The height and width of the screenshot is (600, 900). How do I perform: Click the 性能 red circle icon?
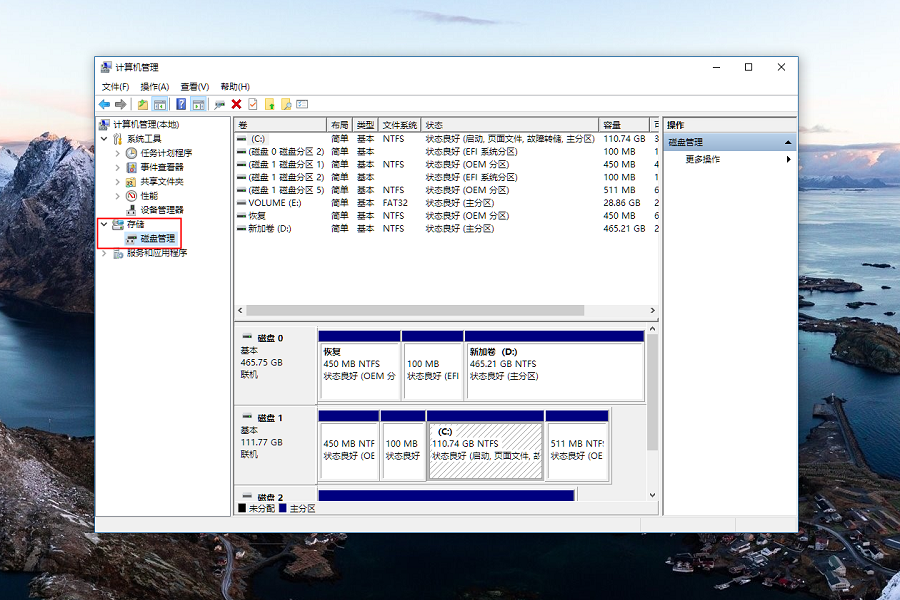131,196
